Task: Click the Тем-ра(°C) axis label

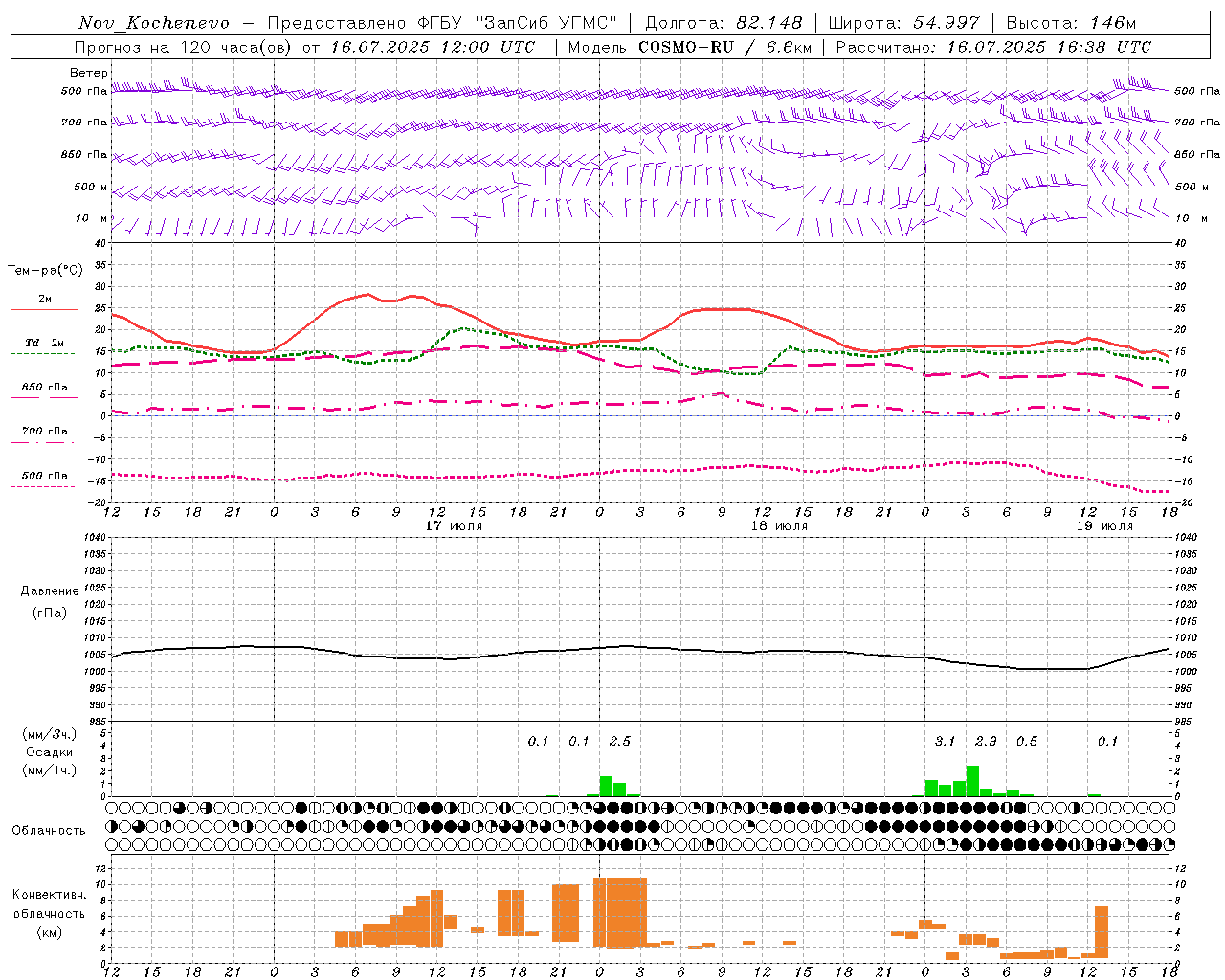Action: point(45,271)
